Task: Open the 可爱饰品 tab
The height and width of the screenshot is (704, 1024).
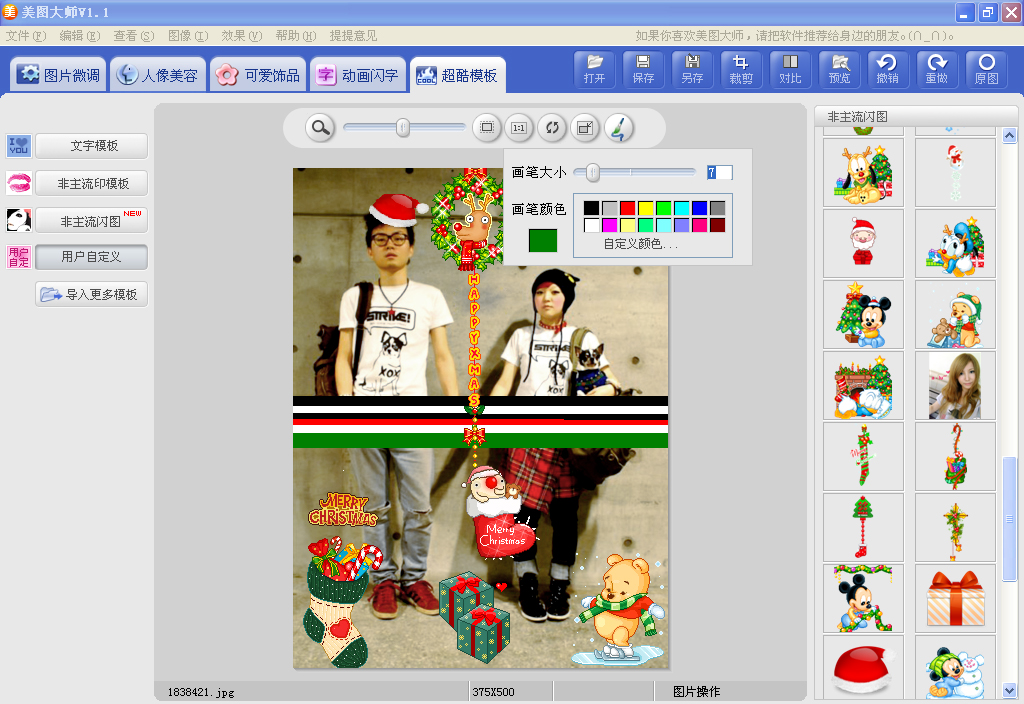Action: coord(258,75)
